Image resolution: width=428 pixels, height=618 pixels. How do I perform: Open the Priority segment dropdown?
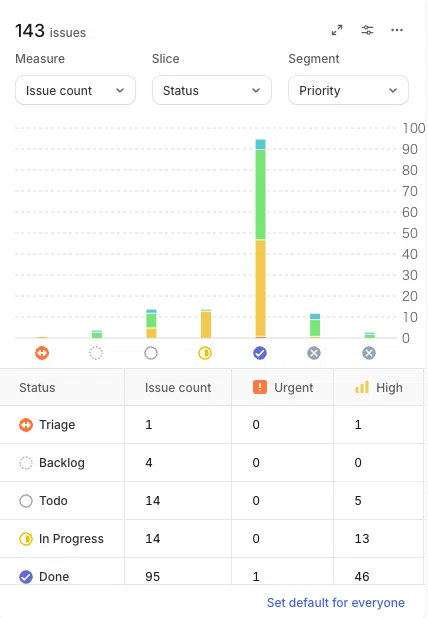pos(348,90)
